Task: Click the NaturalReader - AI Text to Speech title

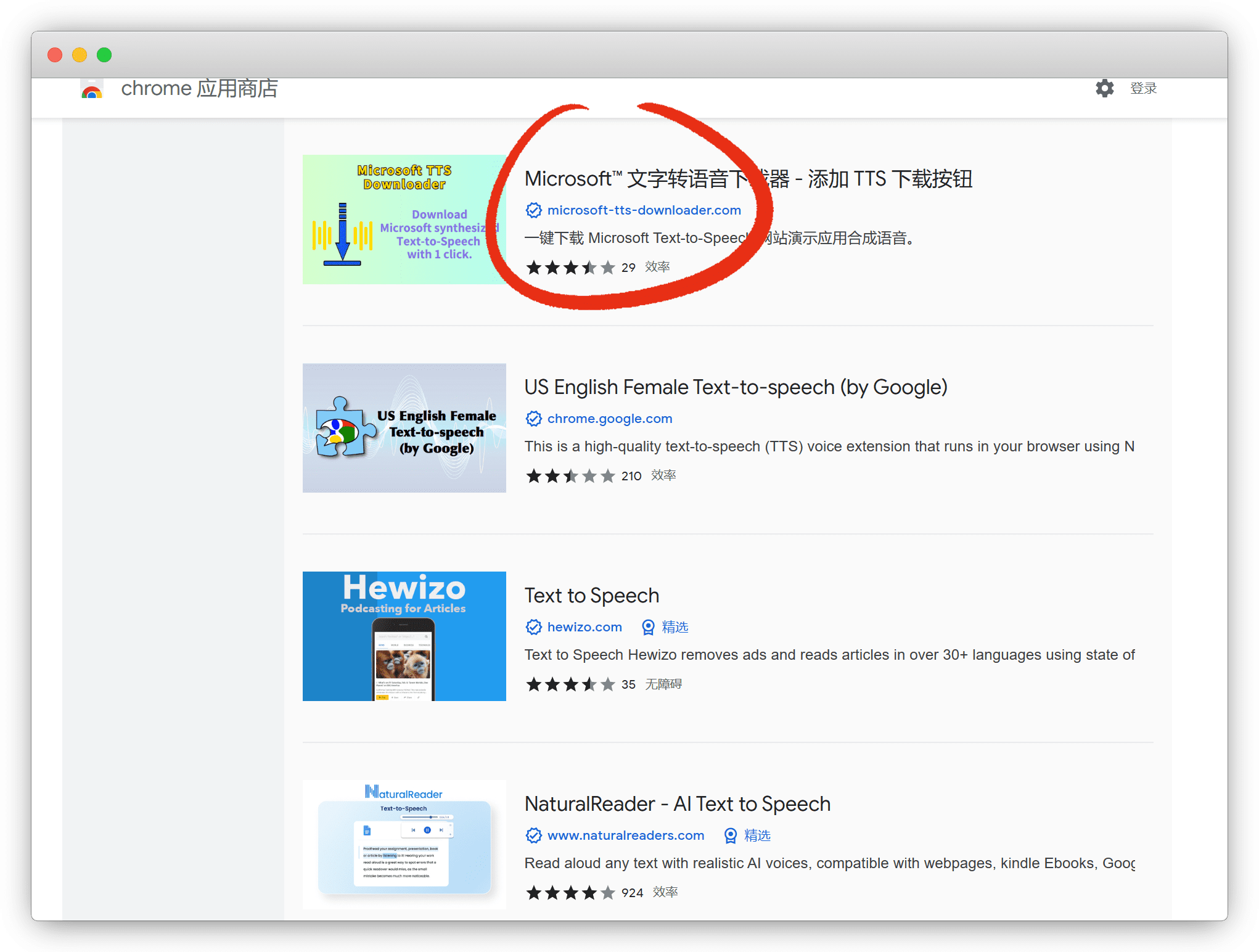Action: [x=677, y=804]
